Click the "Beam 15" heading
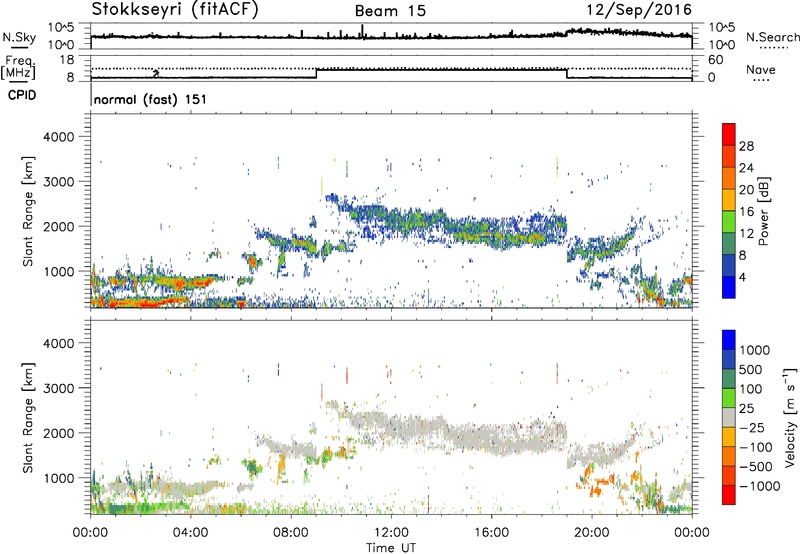The height and width of the screenshot is (554, 800). (390, 11)
